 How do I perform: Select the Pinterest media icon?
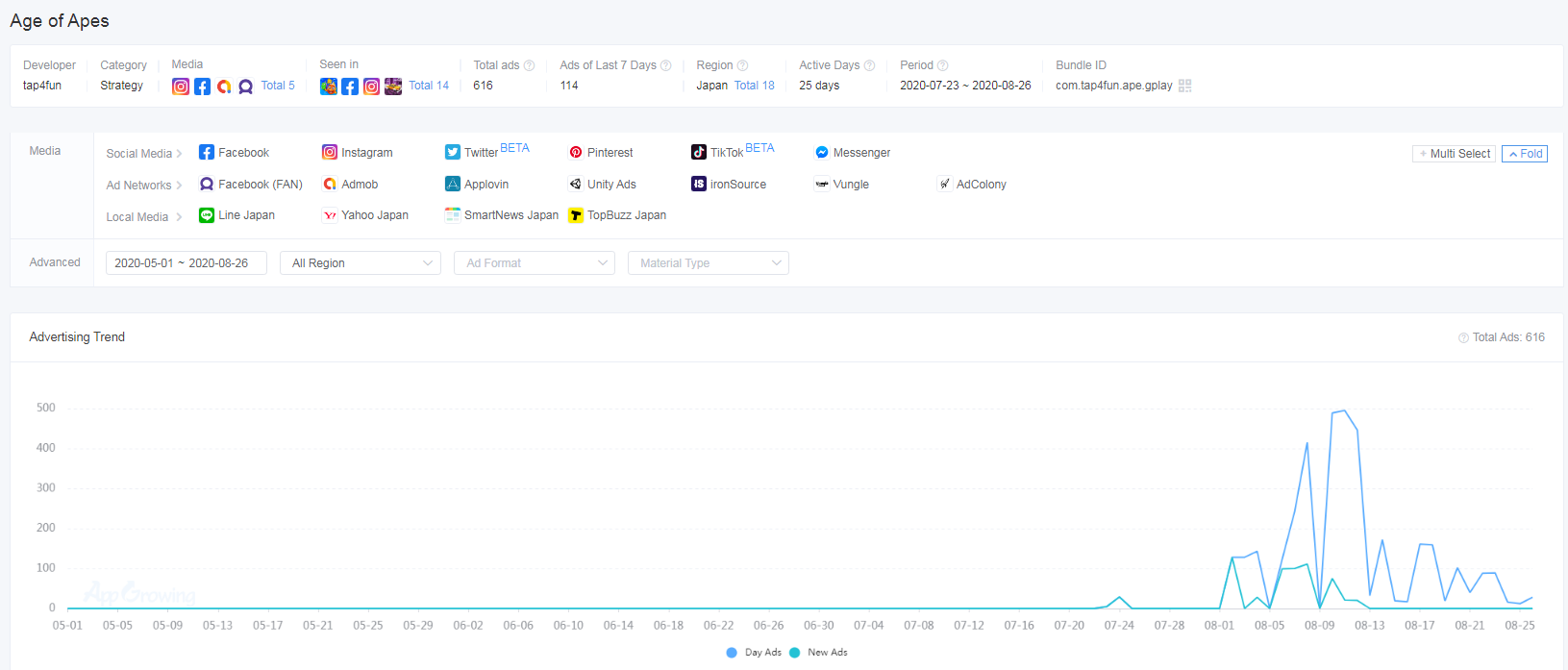(x=576, y=153)
